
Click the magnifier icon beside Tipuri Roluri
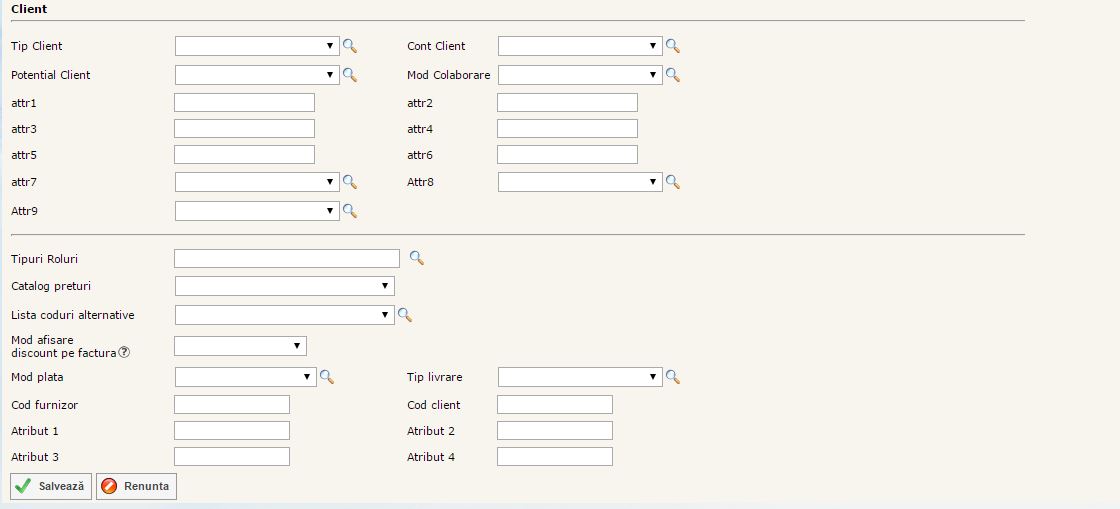pyautogui.click(x=416, y=259)
